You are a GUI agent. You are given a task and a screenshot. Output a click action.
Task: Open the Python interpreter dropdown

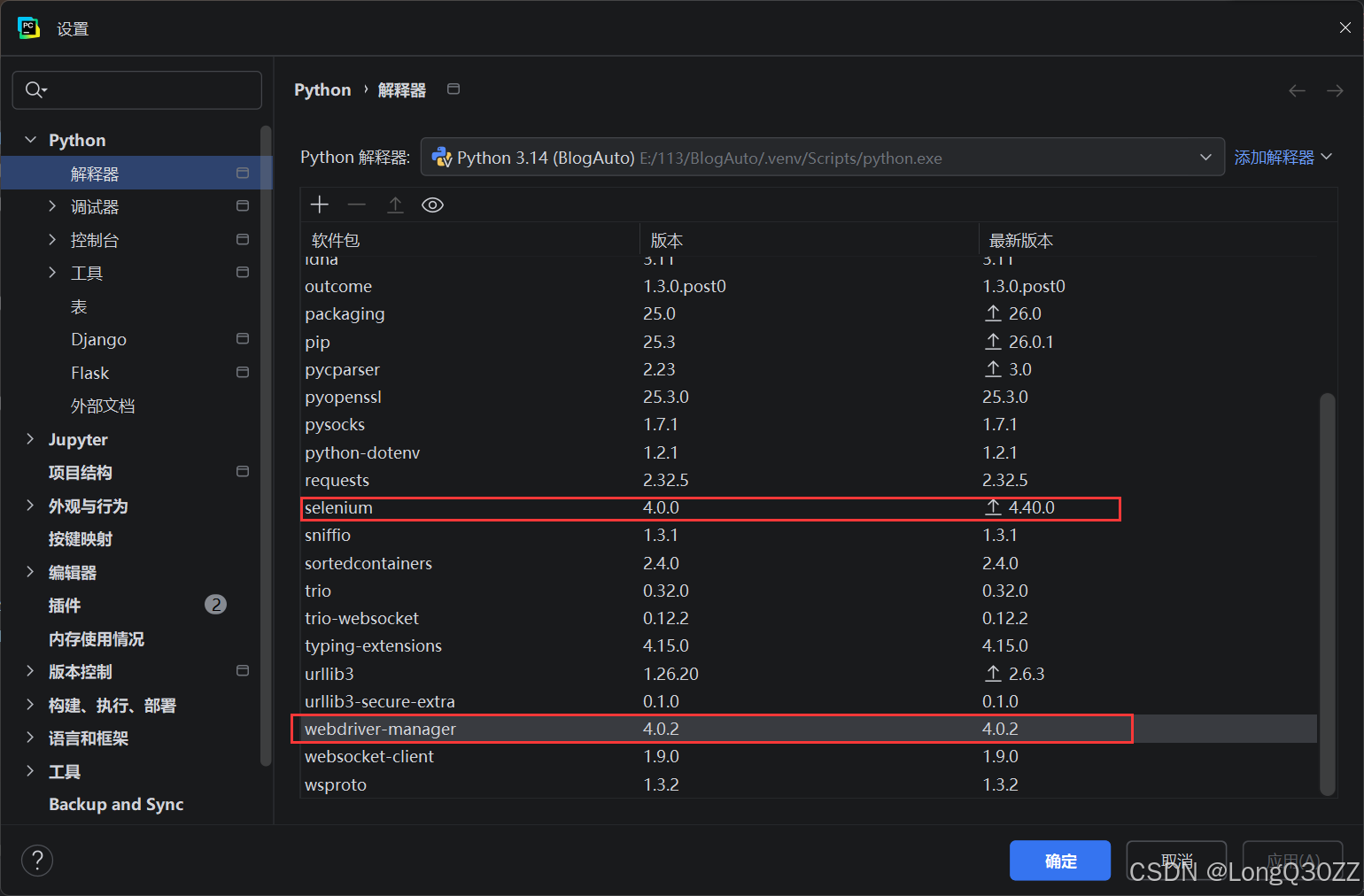pyautogui.click(x=1205, y=157)
